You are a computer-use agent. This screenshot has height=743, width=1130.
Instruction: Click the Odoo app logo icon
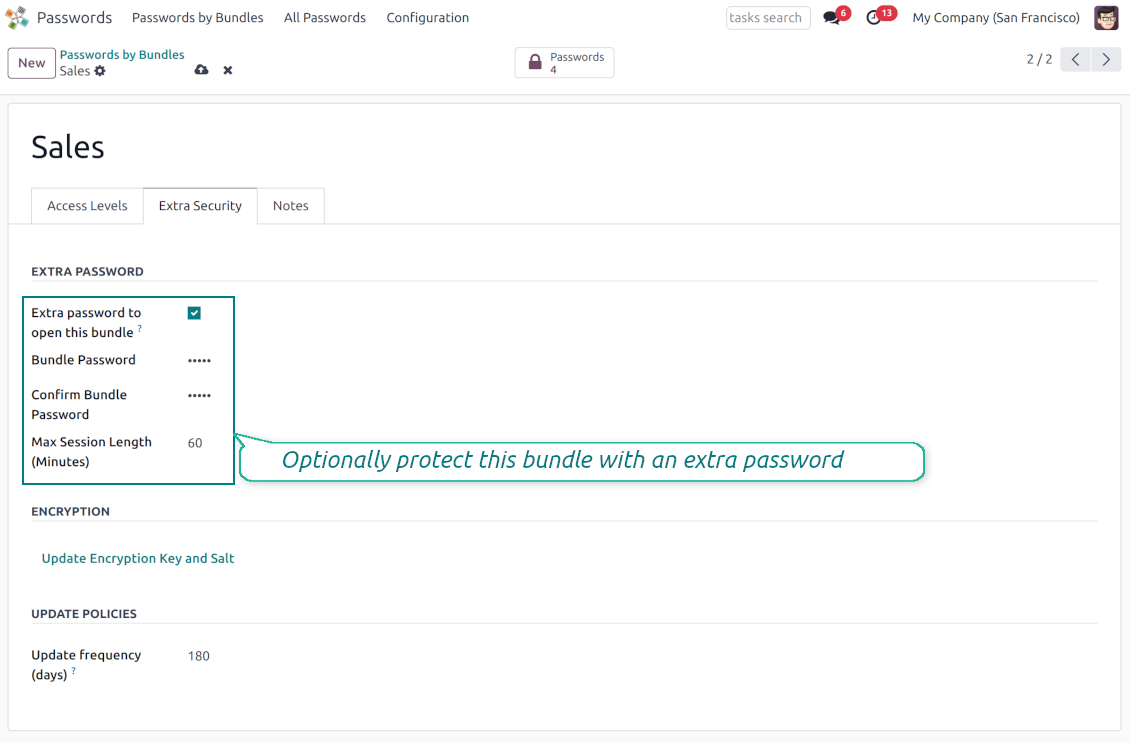point(17,18)
